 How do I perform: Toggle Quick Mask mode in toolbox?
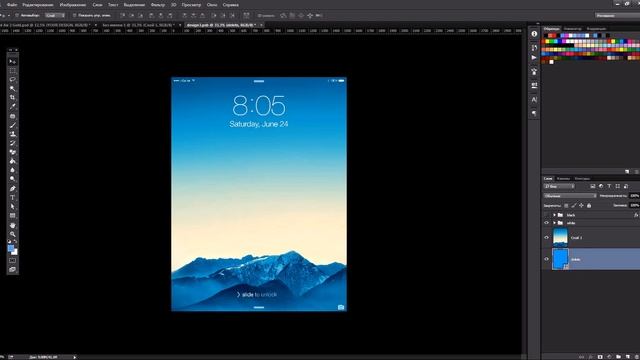(x=13, y=260)
